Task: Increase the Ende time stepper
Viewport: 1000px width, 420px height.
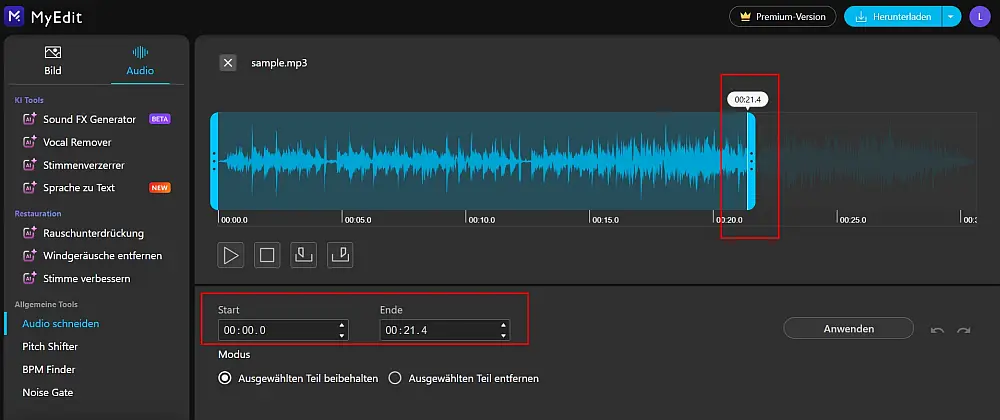Action: tap(503, 325)
